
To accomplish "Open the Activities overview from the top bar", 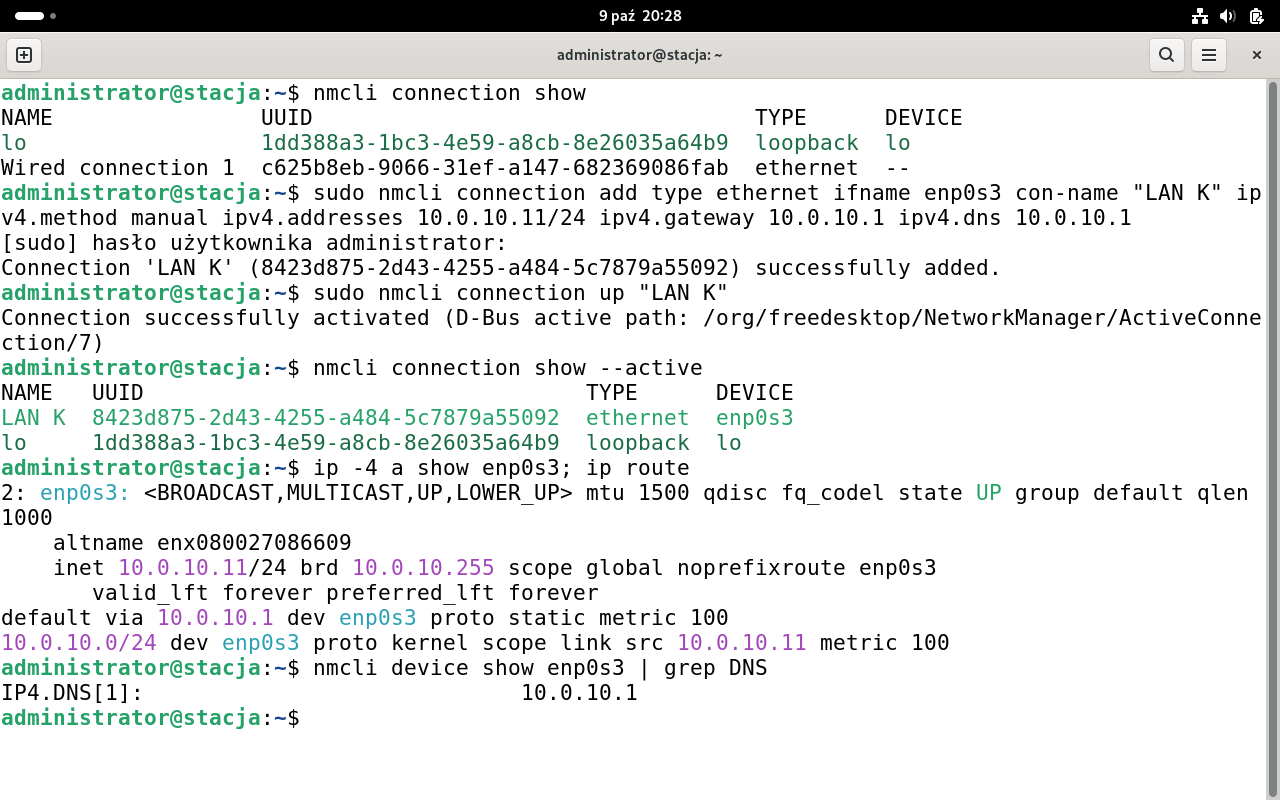I will tap(35, 16).
